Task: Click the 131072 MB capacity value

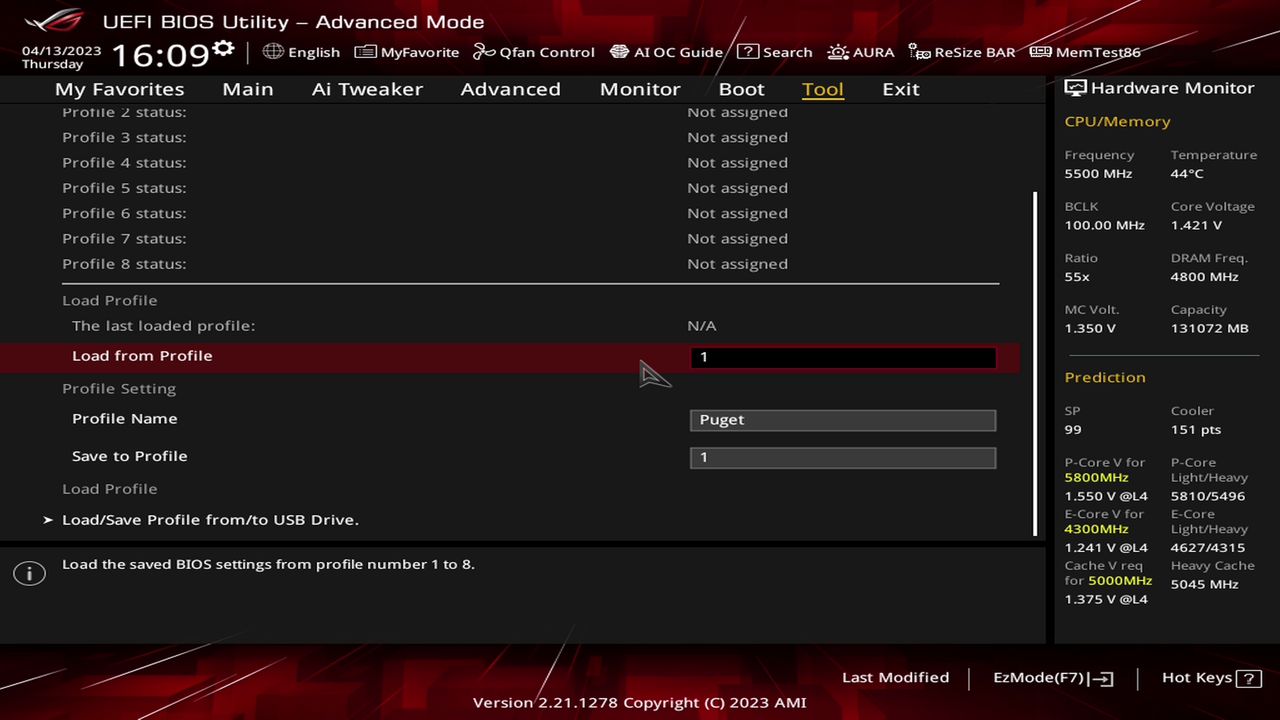Action: pos(1210,329)
